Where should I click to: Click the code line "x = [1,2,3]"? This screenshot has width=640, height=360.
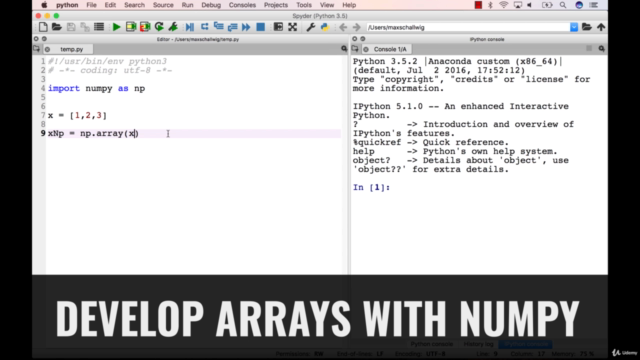(x=77, y=116)
